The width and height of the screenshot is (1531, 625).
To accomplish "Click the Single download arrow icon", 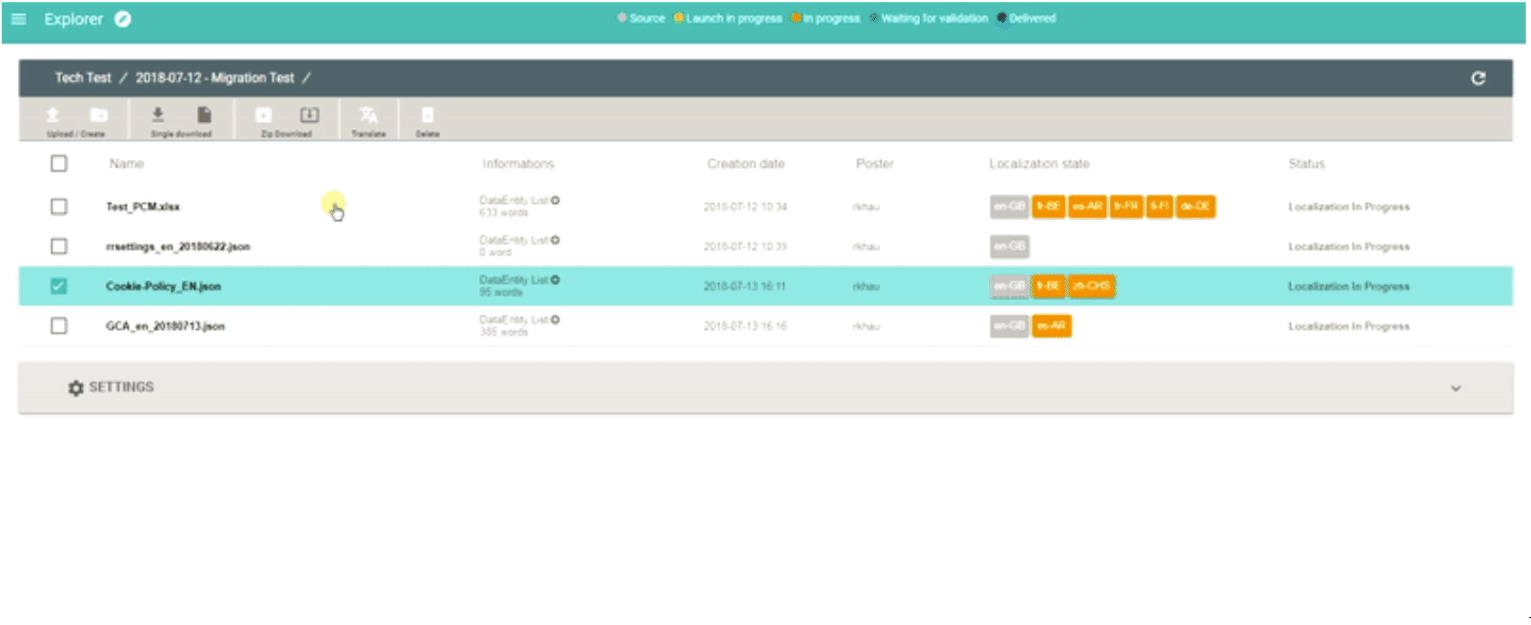I will pyautogui.click(x=157, y=115).
